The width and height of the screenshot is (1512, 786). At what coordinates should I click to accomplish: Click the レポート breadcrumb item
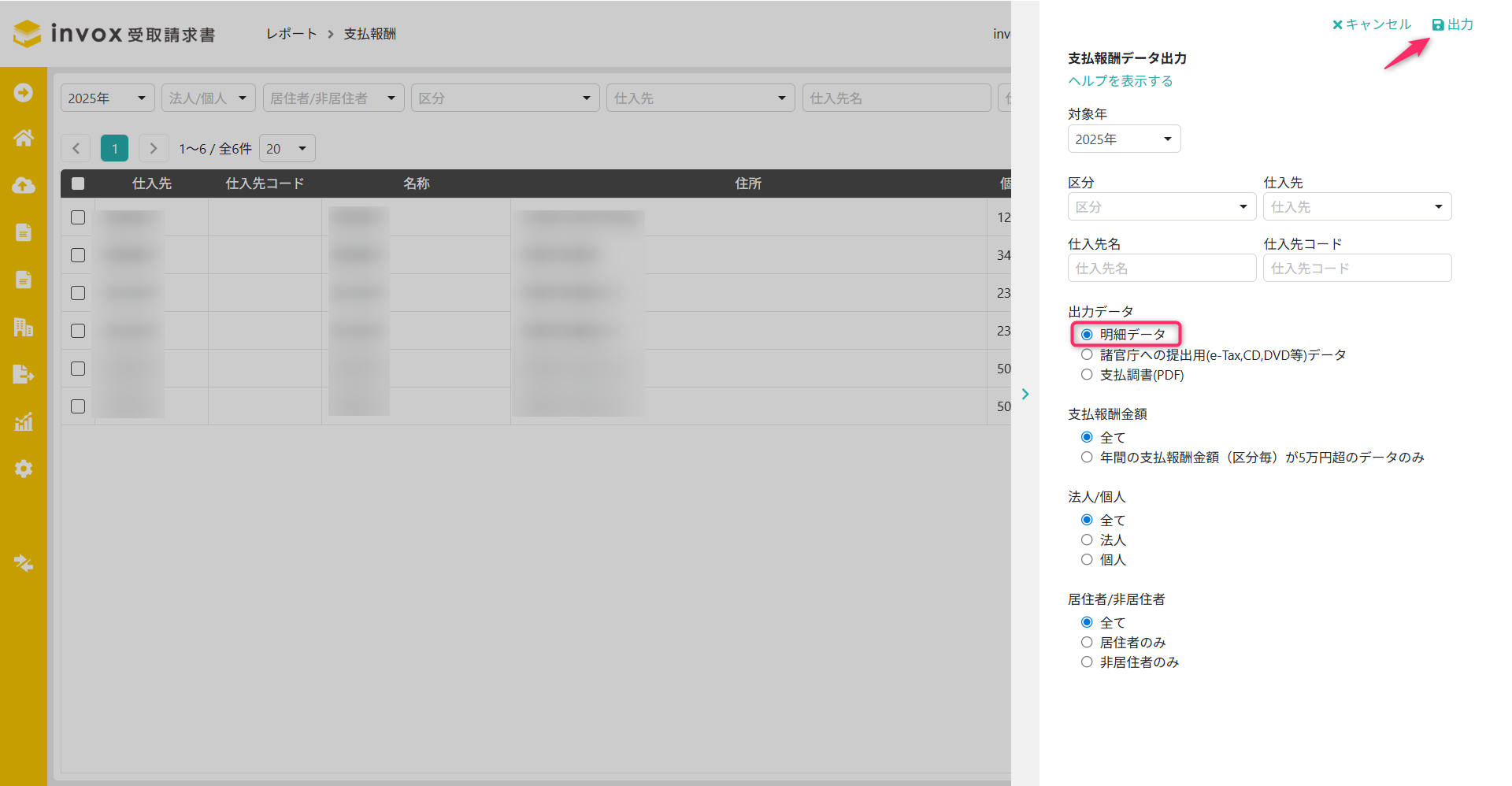click(x=291, y=34)
